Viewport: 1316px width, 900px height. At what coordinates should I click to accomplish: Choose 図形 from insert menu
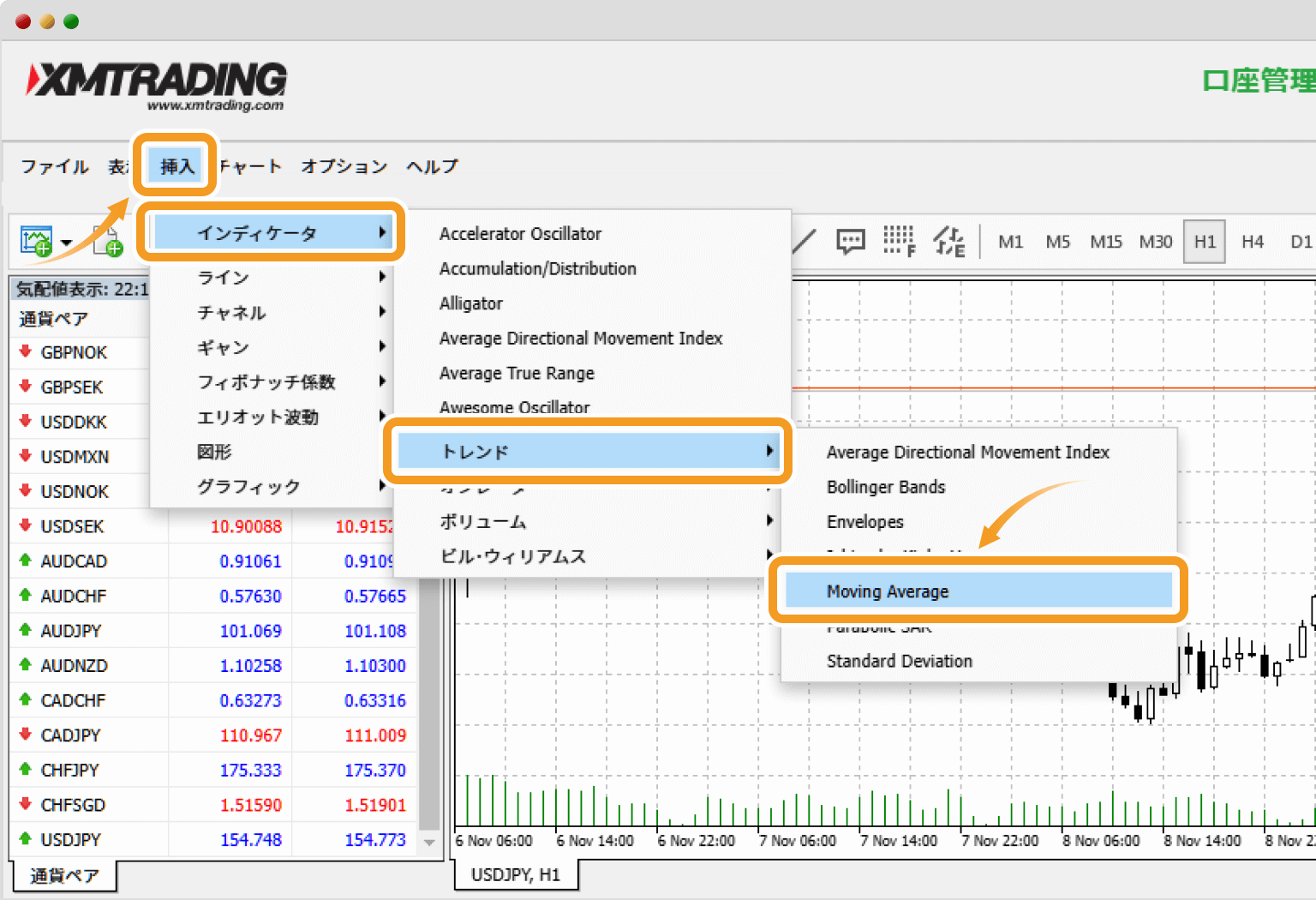271,452
